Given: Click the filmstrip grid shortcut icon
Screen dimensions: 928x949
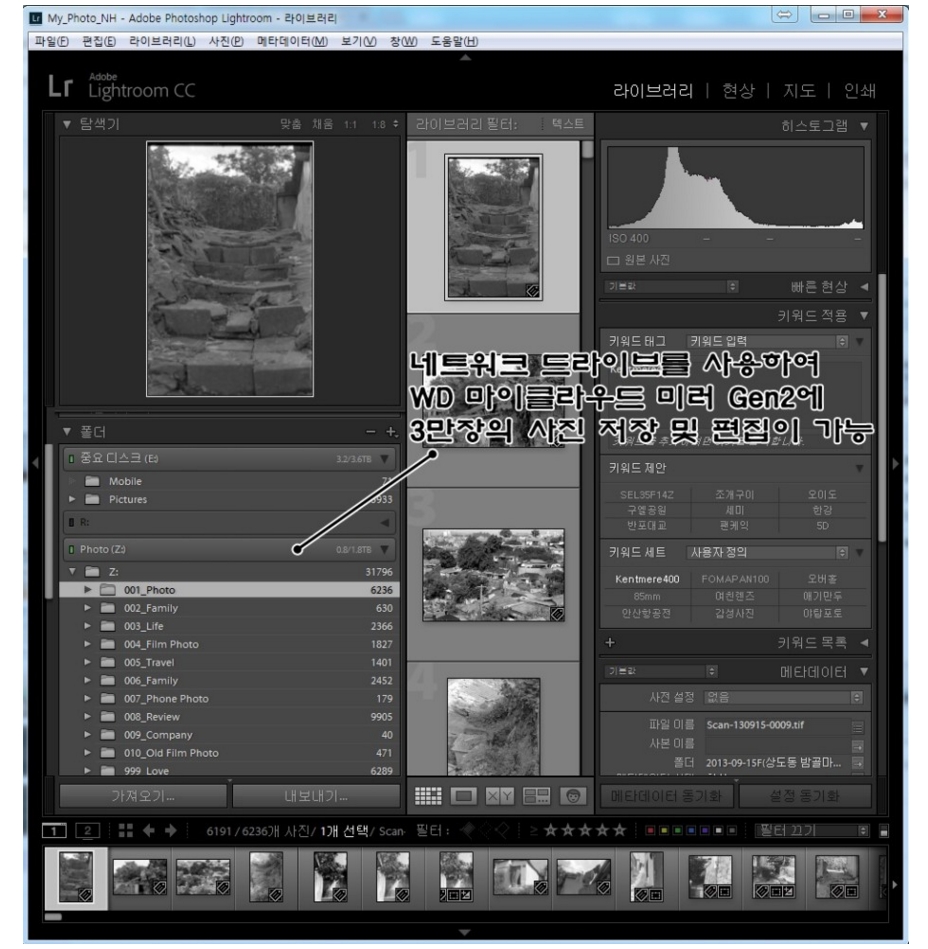Looking at the screenshot, I should point(126,830).
